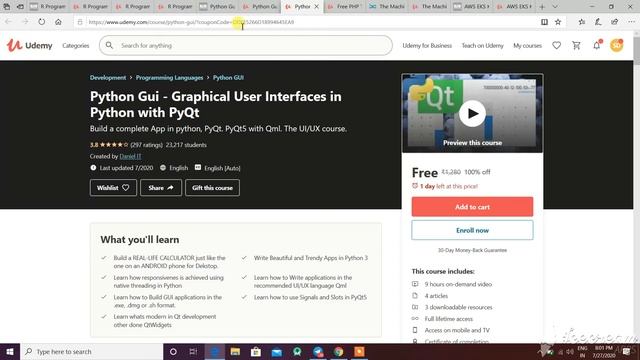Click Add to cart button
Image resolution: width=640 pixels, height=360 pixels.
pos(472,207)
